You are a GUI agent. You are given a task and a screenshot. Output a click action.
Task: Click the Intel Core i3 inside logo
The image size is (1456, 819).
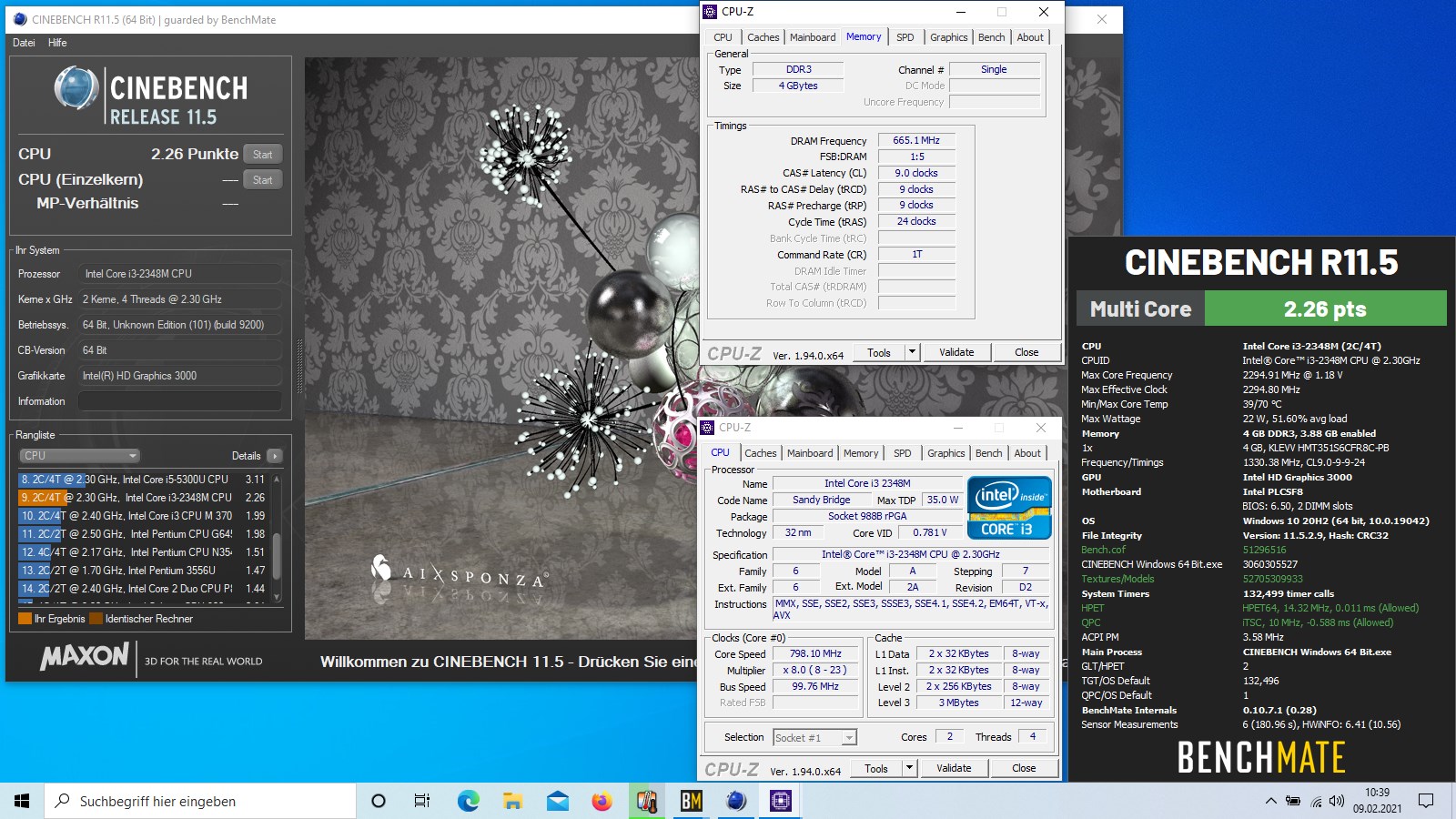pos(1009,508)
